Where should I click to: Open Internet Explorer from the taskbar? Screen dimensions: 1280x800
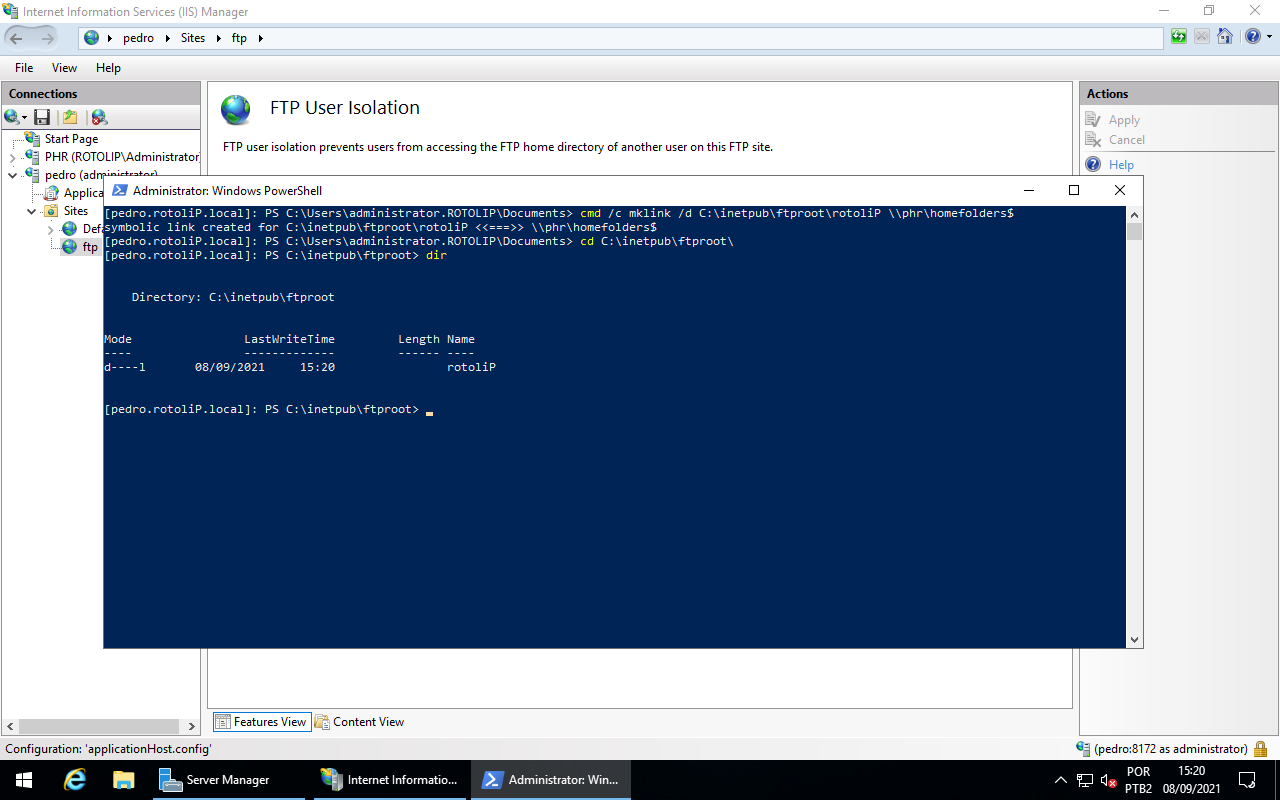(x=75, y=780)
